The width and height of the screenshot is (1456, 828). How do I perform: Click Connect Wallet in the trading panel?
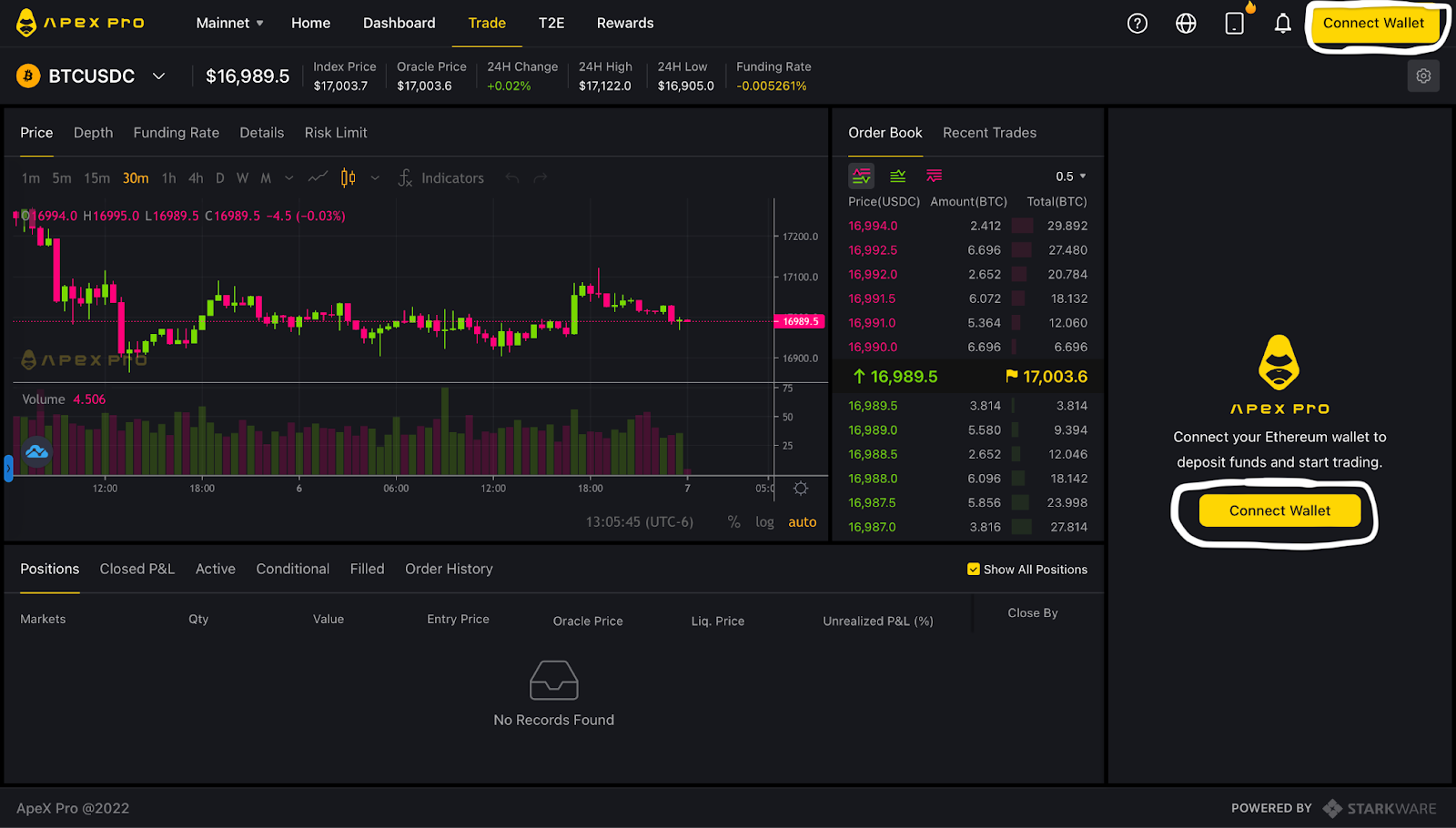(1279, 510)
